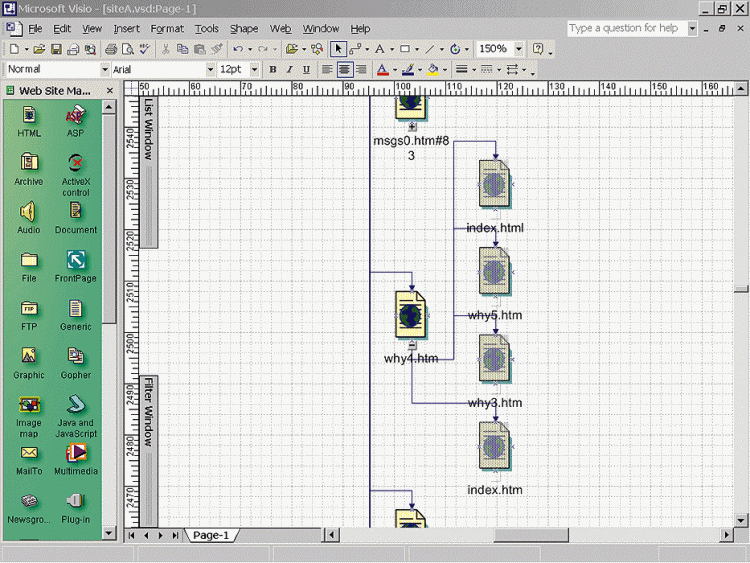Image resolution: width=750 pixels, height=563 pixels.
Task: Open the font size dropdown
Action: 254,70
